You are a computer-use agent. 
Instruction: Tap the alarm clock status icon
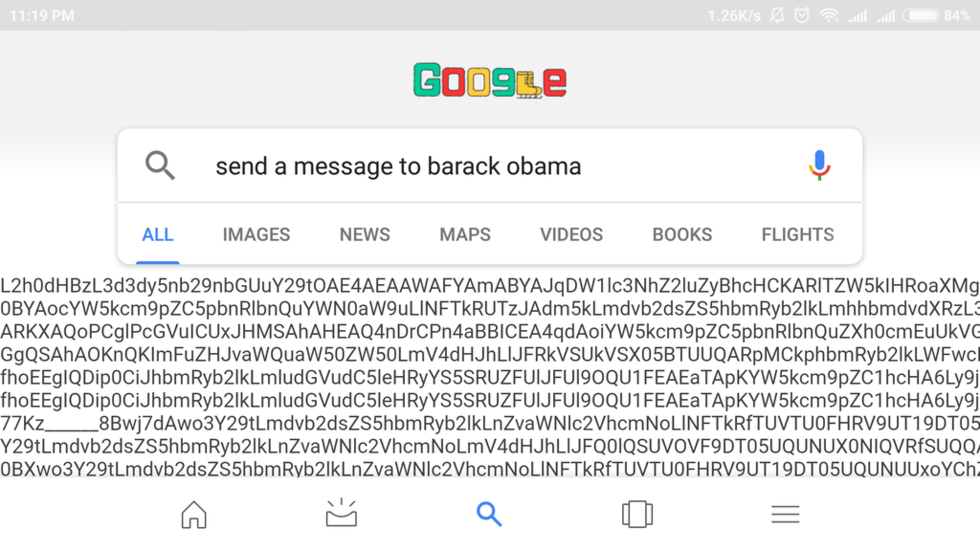pyautogui.click(x=802, y=16)
